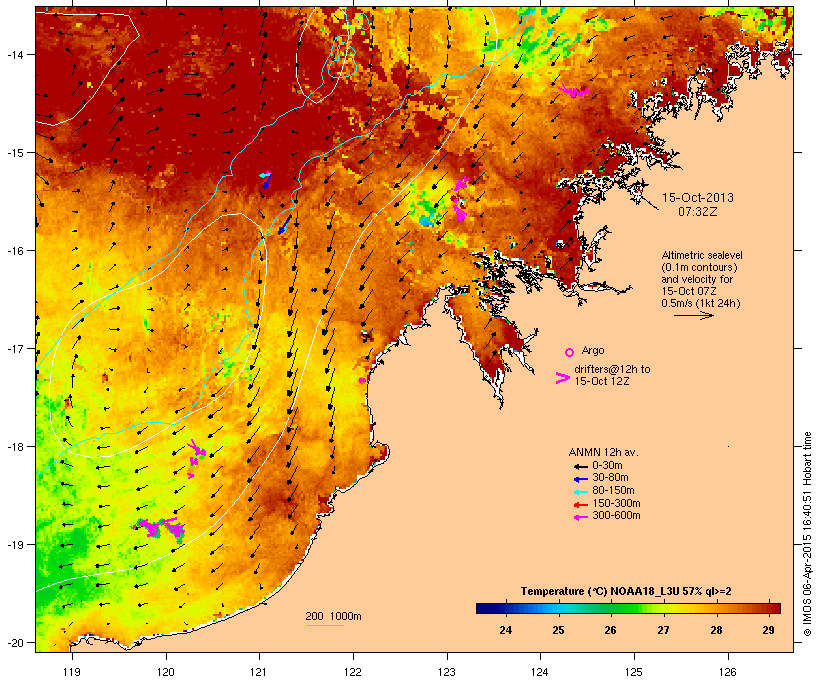The width and height of the screenshot is (820, 680).
Task: Click the Temperature NOAA18_L3U title
Action: point(626,591)
